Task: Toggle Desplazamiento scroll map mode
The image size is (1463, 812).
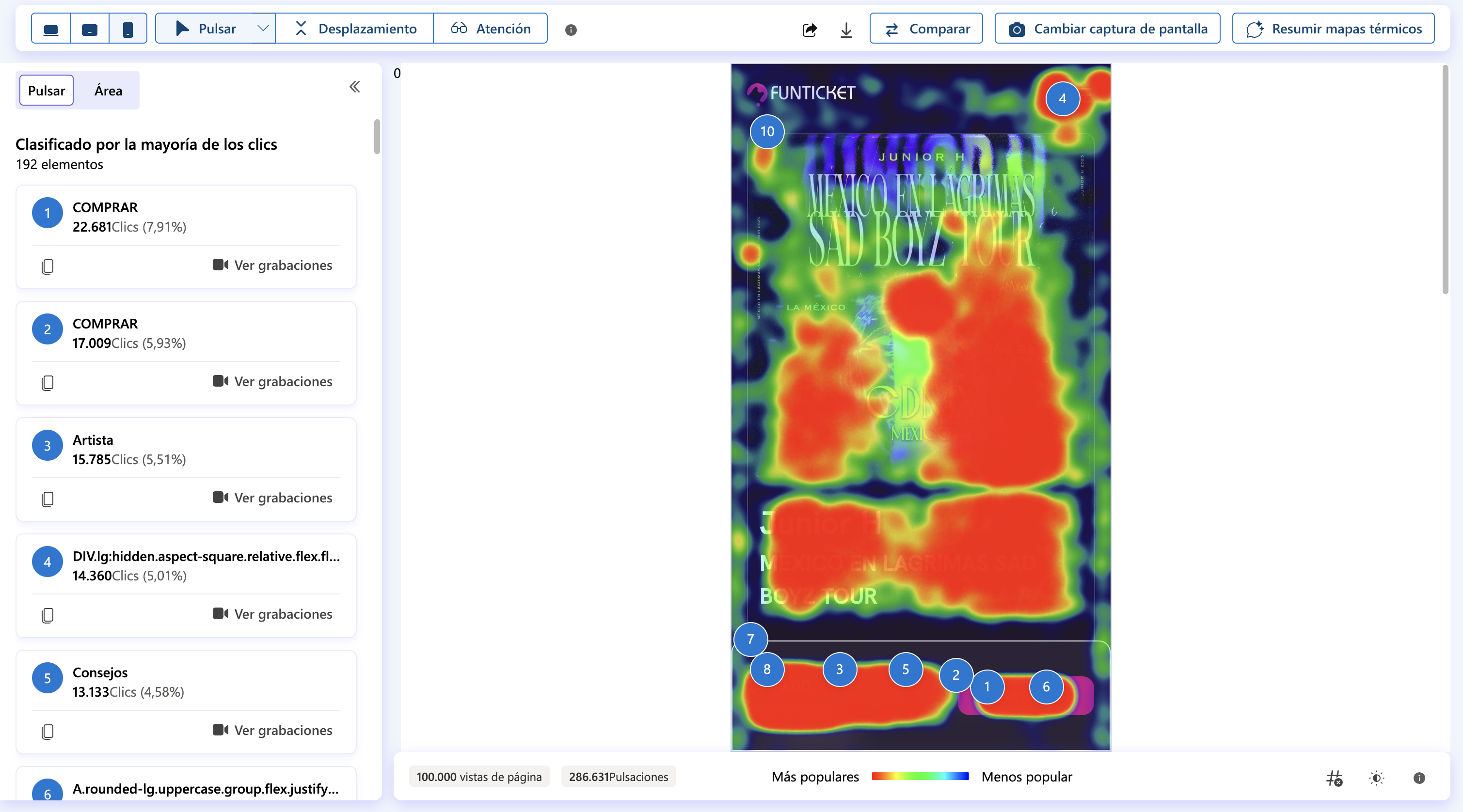Action: [x=354, y=28]
